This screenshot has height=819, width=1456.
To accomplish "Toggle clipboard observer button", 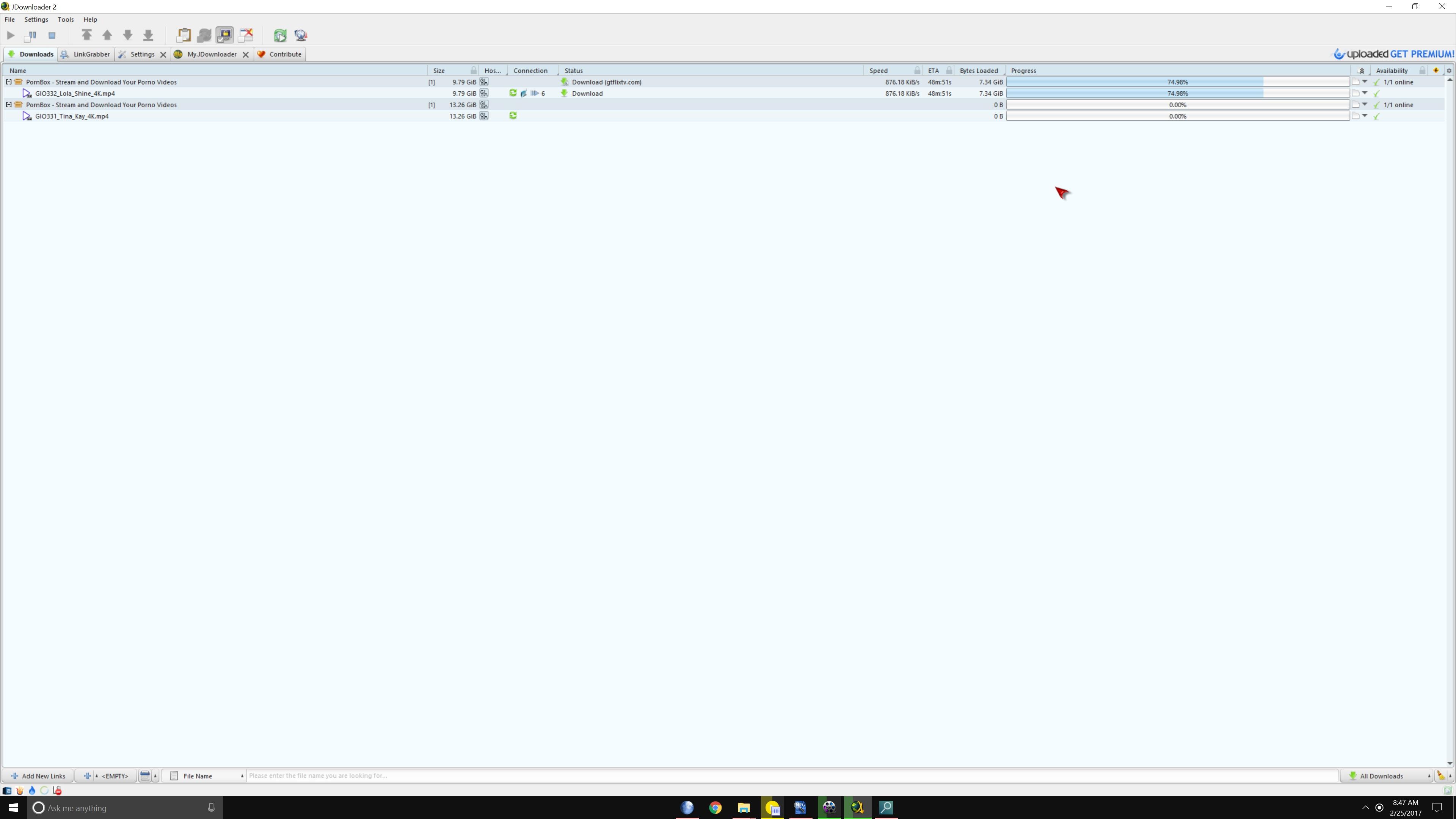I will coord(184,35).
